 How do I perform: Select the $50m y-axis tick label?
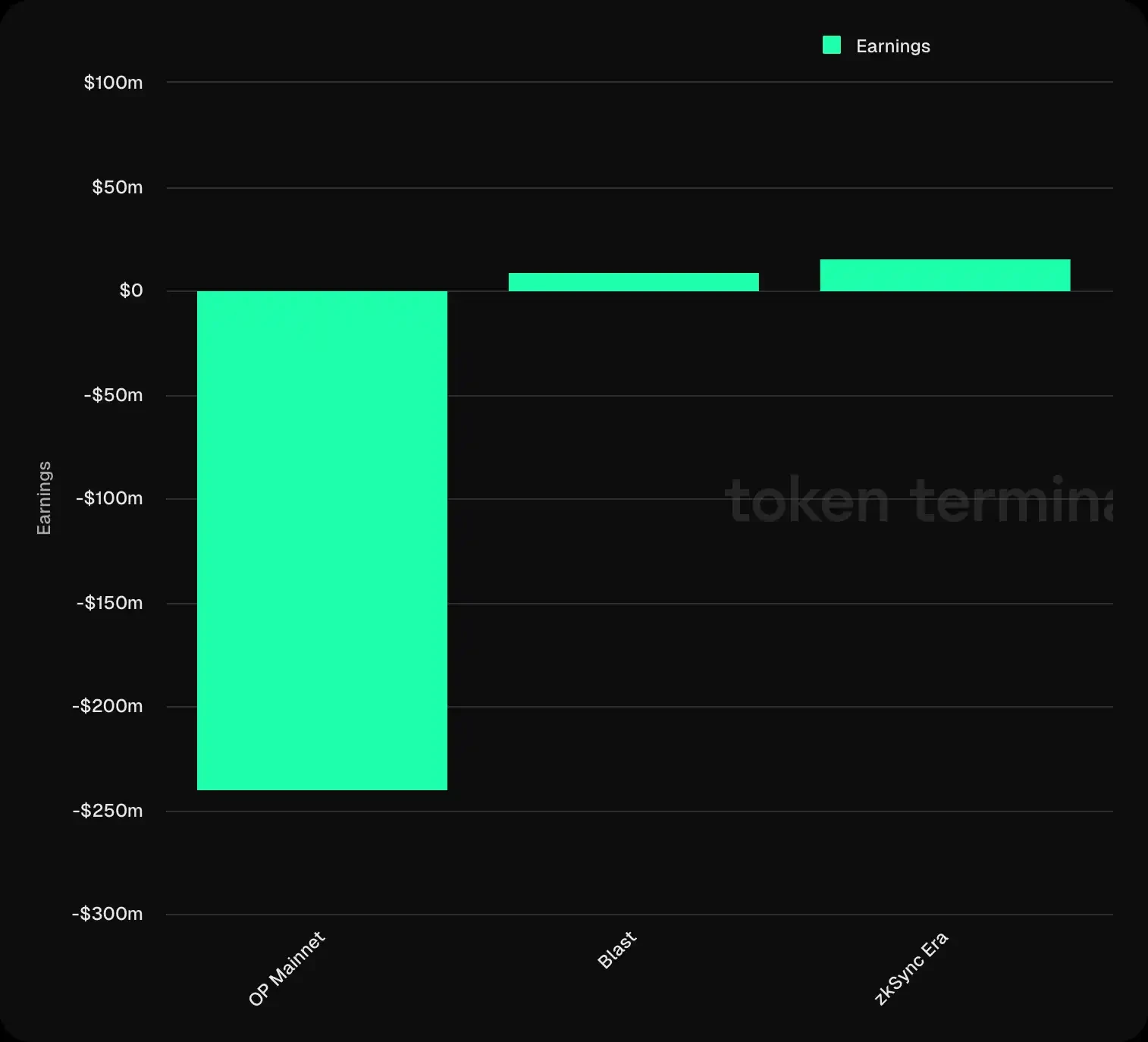tap(117, 187)
